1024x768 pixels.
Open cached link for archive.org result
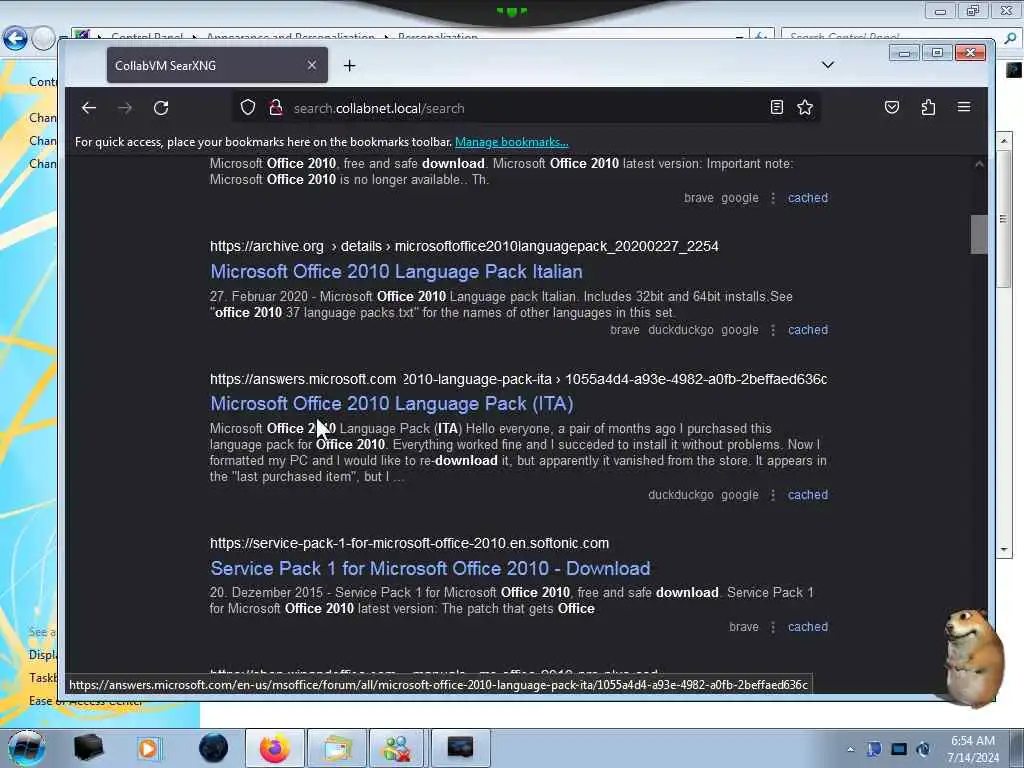pyautogui.click(x=808, y=330)
